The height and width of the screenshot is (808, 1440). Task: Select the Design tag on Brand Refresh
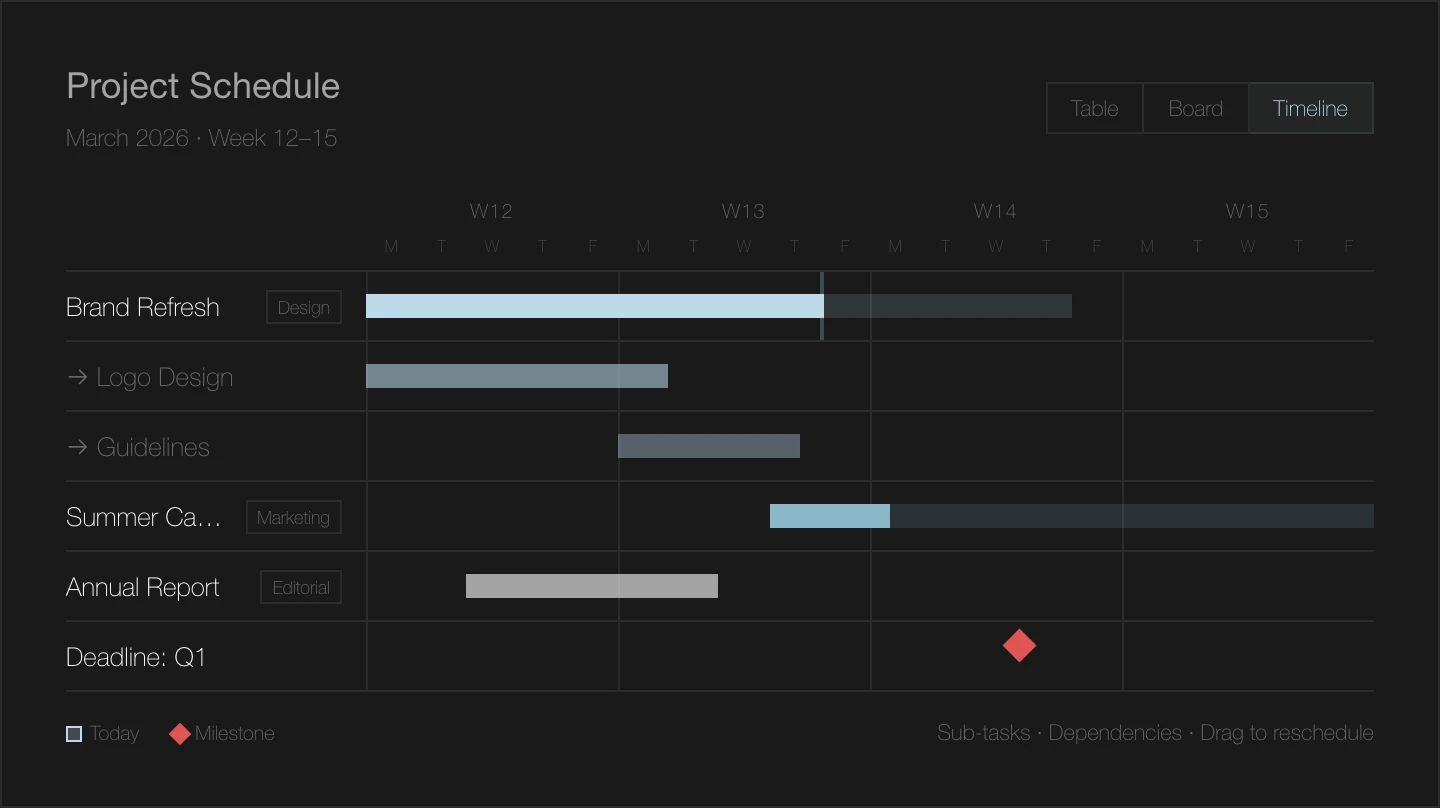coord(303,307)
